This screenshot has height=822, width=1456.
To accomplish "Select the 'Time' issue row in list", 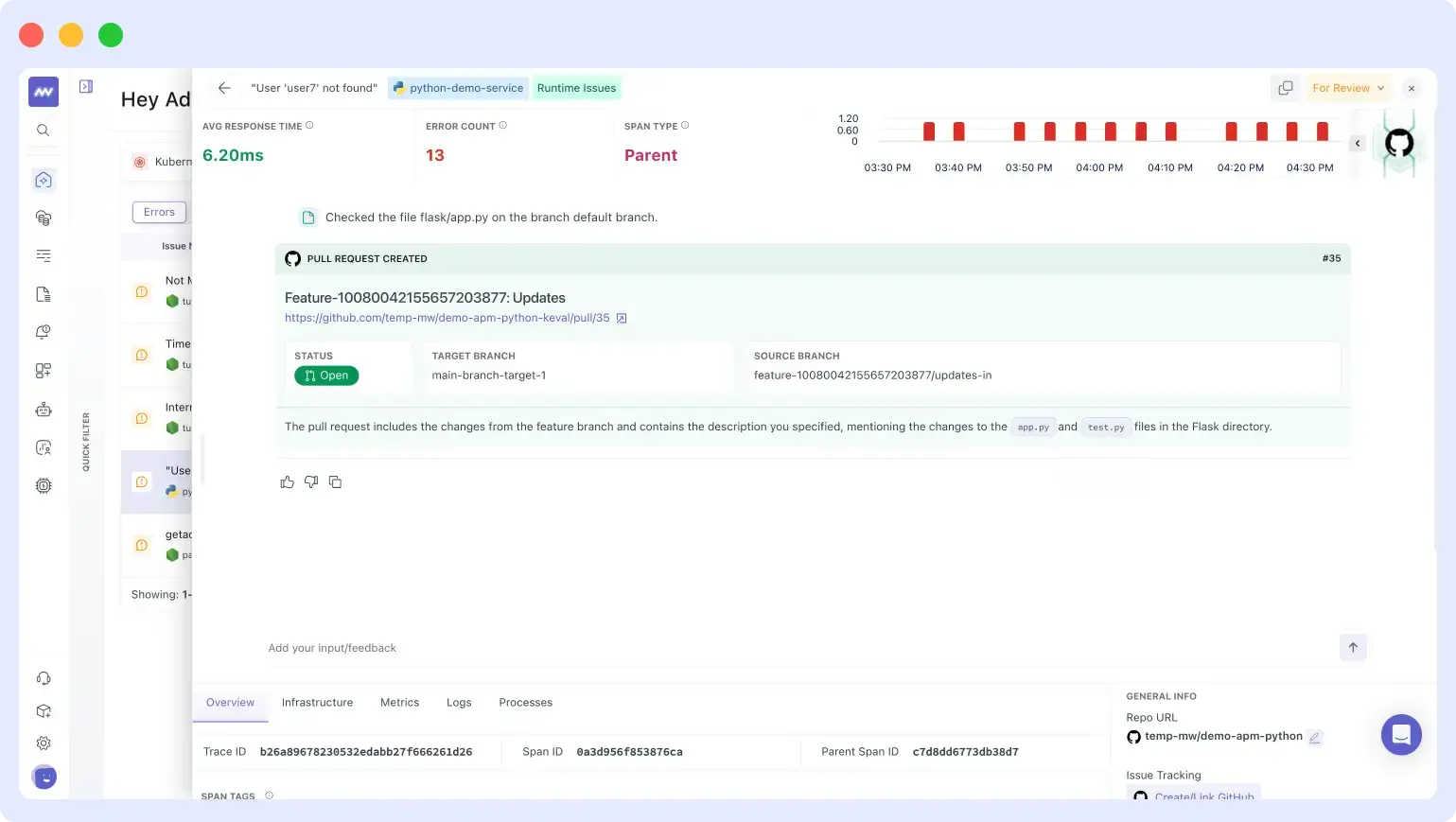I will tap(157, 355).
